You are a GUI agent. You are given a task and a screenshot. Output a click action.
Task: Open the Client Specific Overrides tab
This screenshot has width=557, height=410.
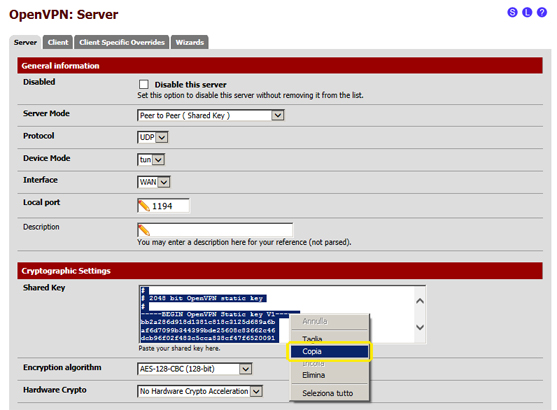(122, 42)
